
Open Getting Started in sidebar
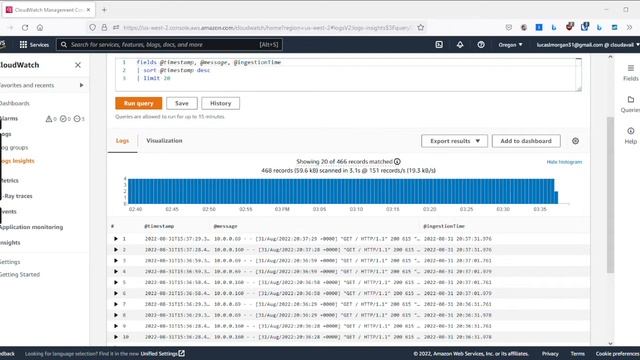pos(20,275)
